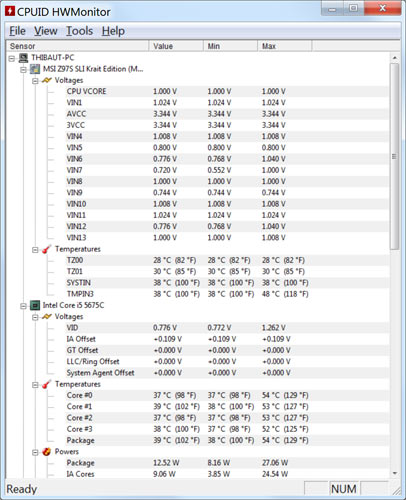The image size is (406, 500).
Task: Collapse the MSI Z97S SLI Krait Edition node
Action: point(23,70)
